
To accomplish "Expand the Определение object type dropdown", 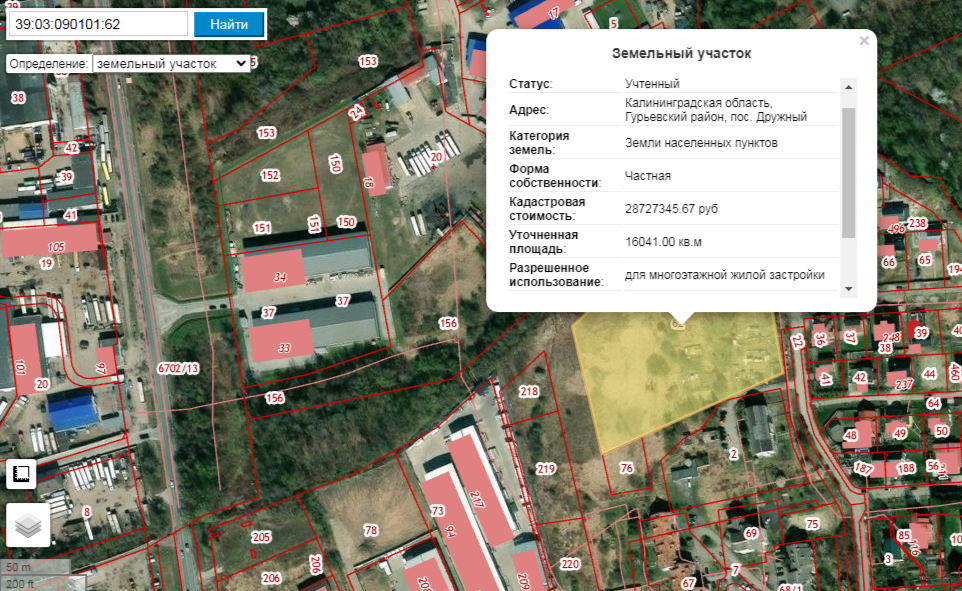I will (x=171, y=63).
